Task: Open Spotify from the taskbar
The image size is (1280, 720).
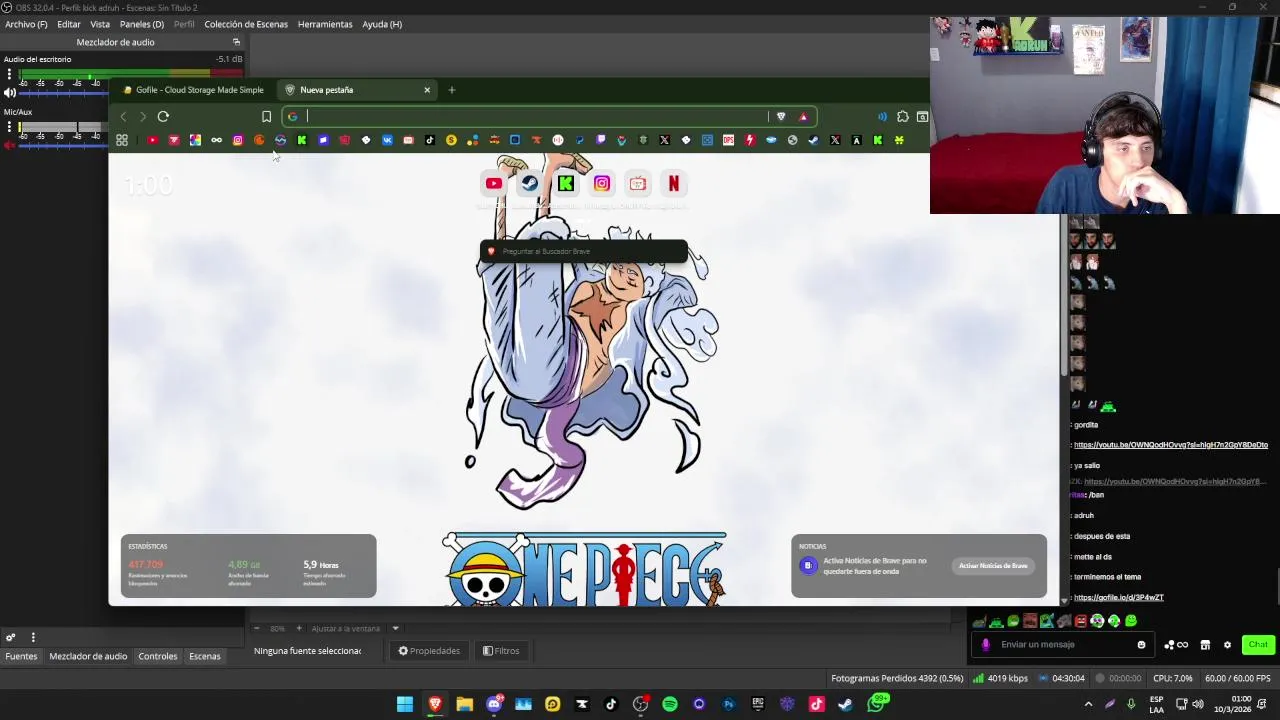Action: click(670, 704)
